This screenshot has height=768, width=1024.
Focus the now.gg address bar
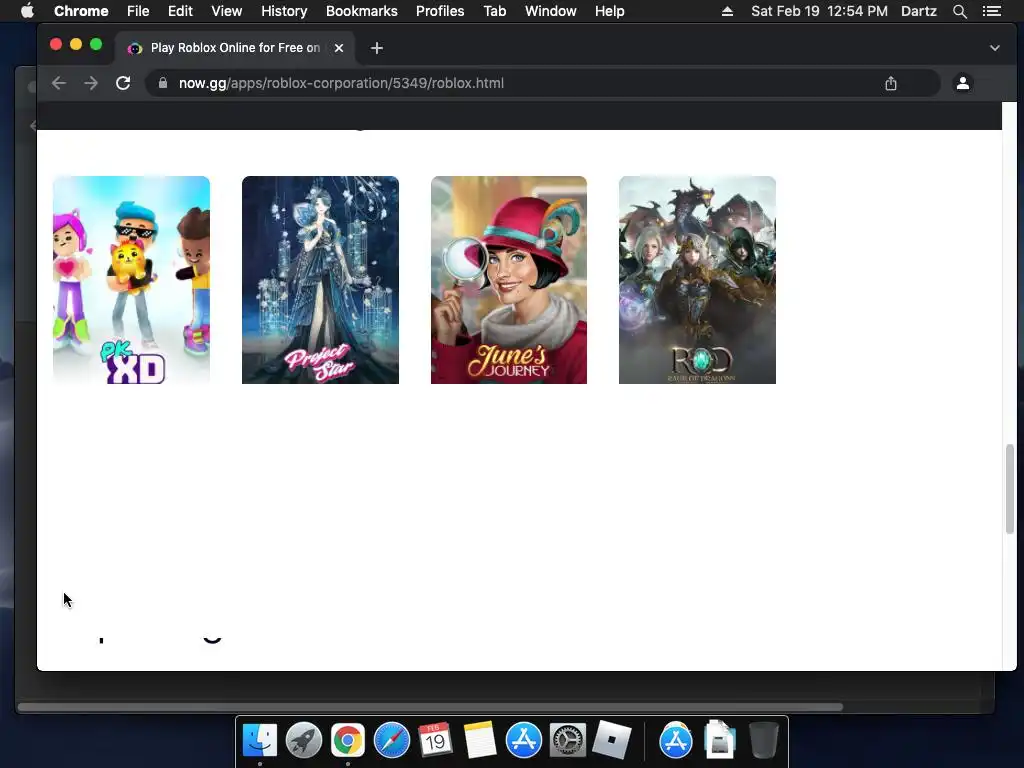[542, 83]
